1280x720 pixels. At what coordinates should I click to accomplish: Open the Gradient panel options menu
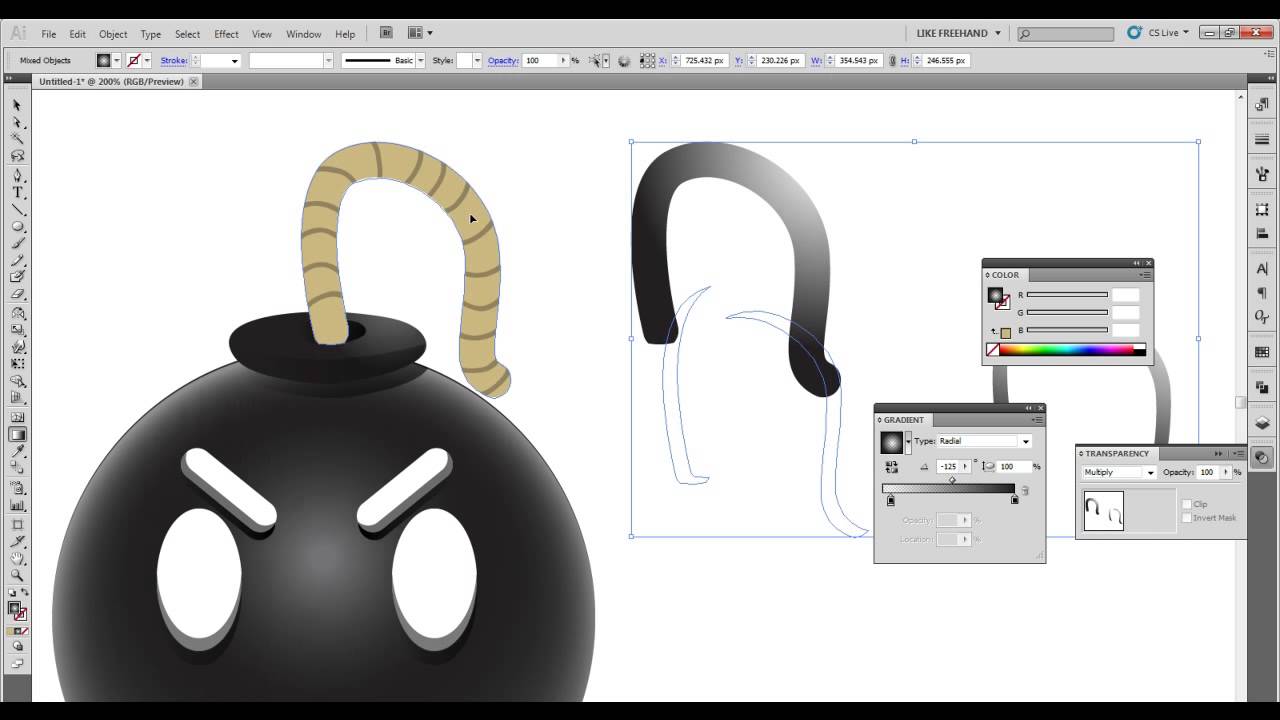tap(1038, 420)
